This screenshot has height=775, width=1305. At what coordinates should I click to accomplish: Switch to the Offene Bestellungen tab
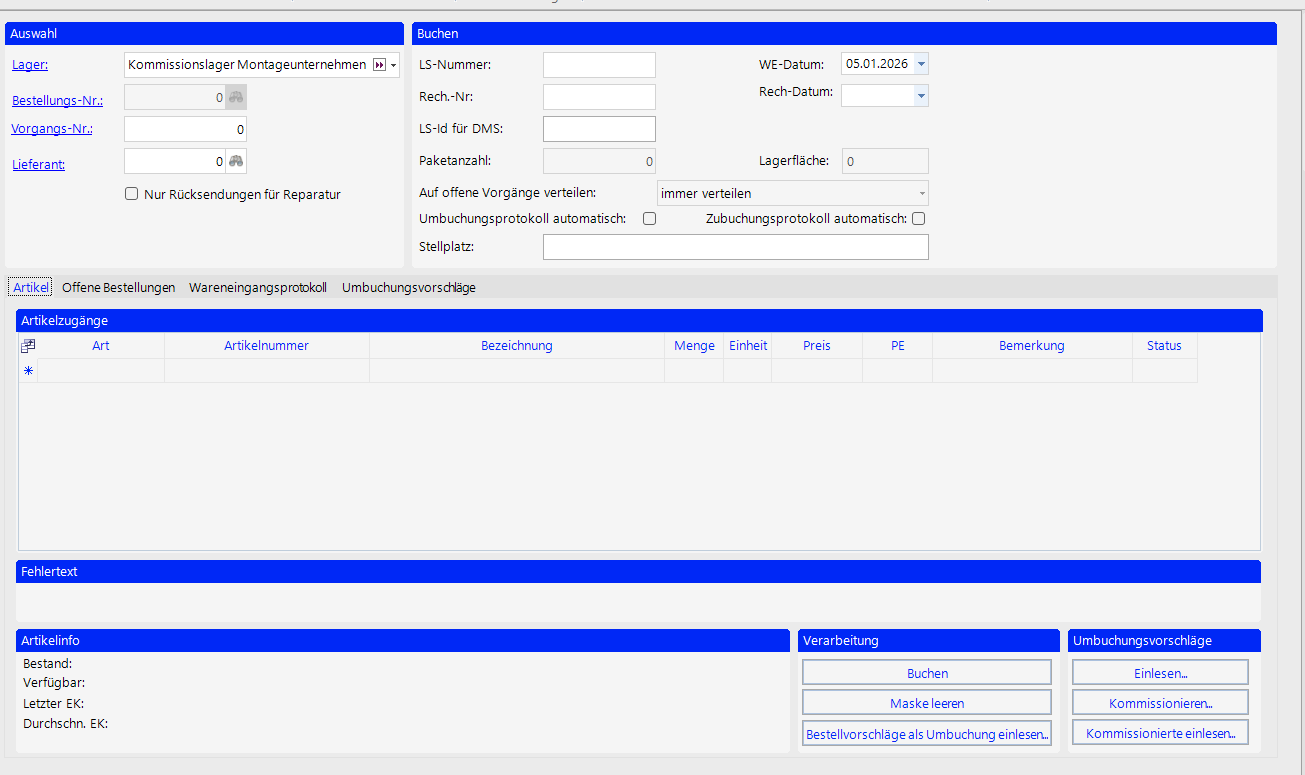[x=118, y=287]
